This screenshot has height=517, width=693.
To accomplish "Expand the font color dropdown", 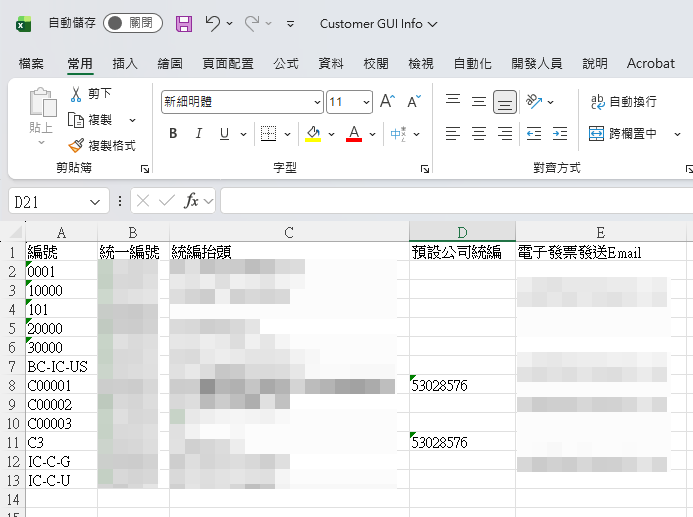I will (x=373, y=134).
